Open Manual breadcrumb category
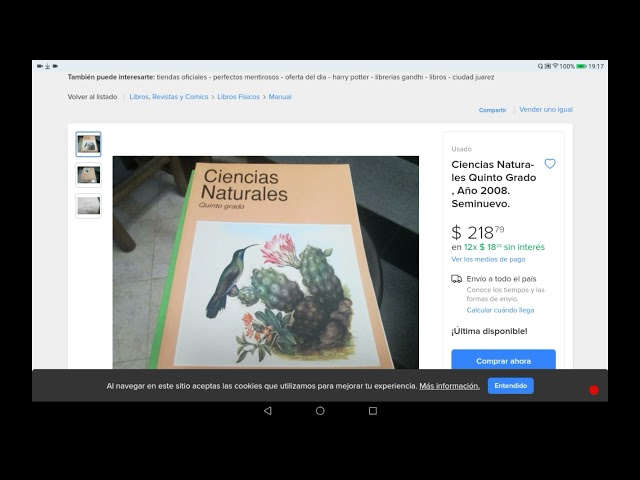640x480 pixels. click(280, 97)
